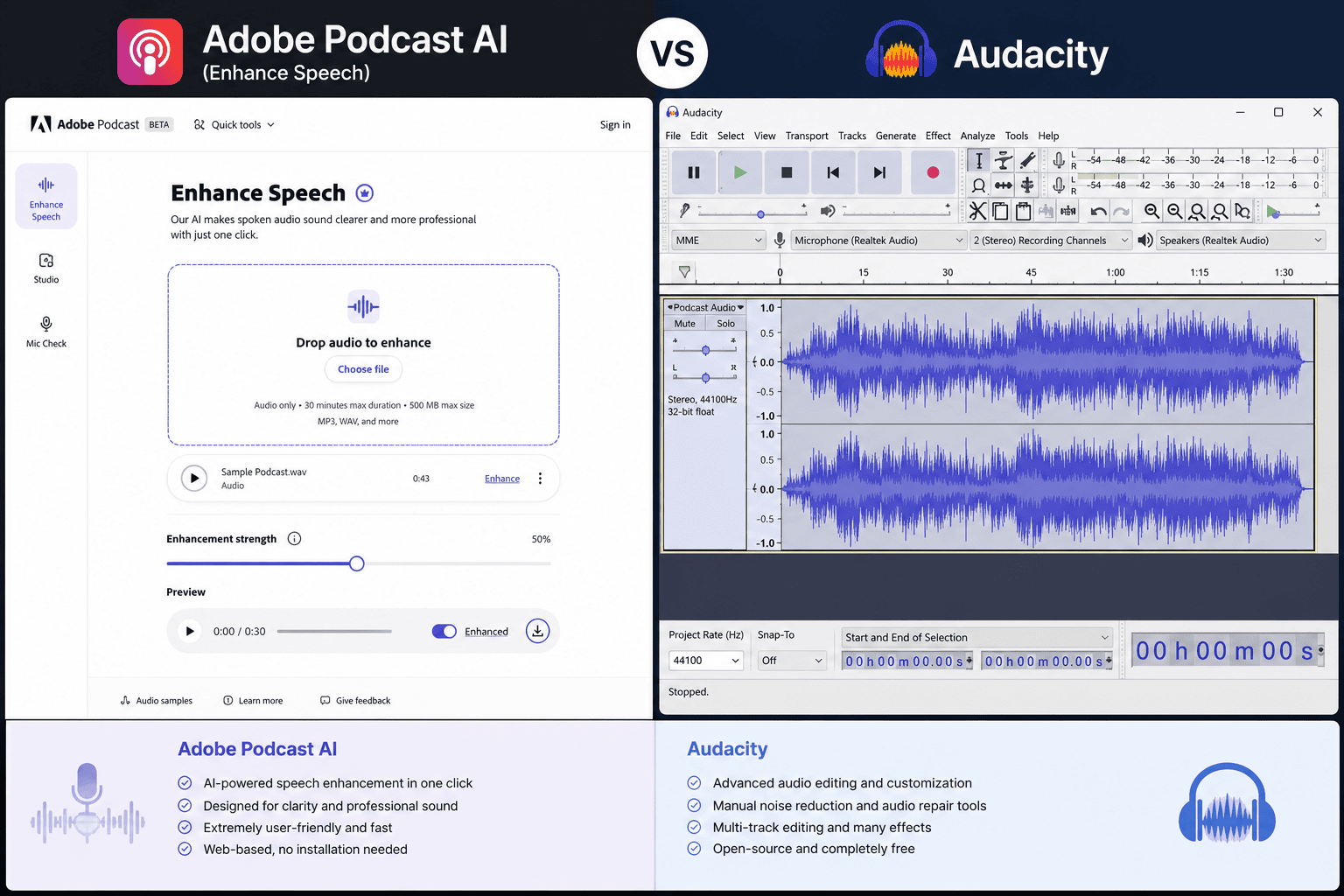Image resolution: width=1344 pixels, height=896 pixels.
Task: Click the Silence audio icon in Audacity
Action: point(1068,211)
